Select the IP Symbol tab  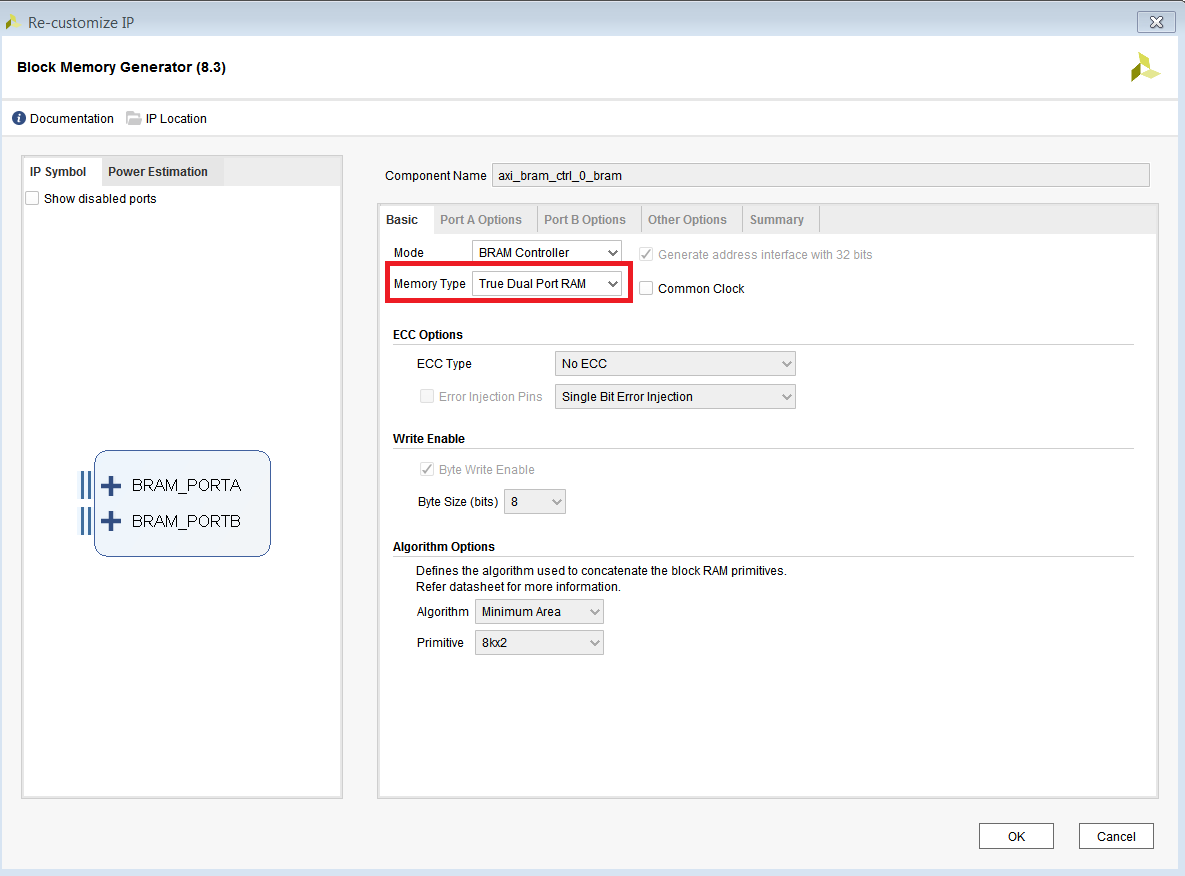click(x=58, y=172)
